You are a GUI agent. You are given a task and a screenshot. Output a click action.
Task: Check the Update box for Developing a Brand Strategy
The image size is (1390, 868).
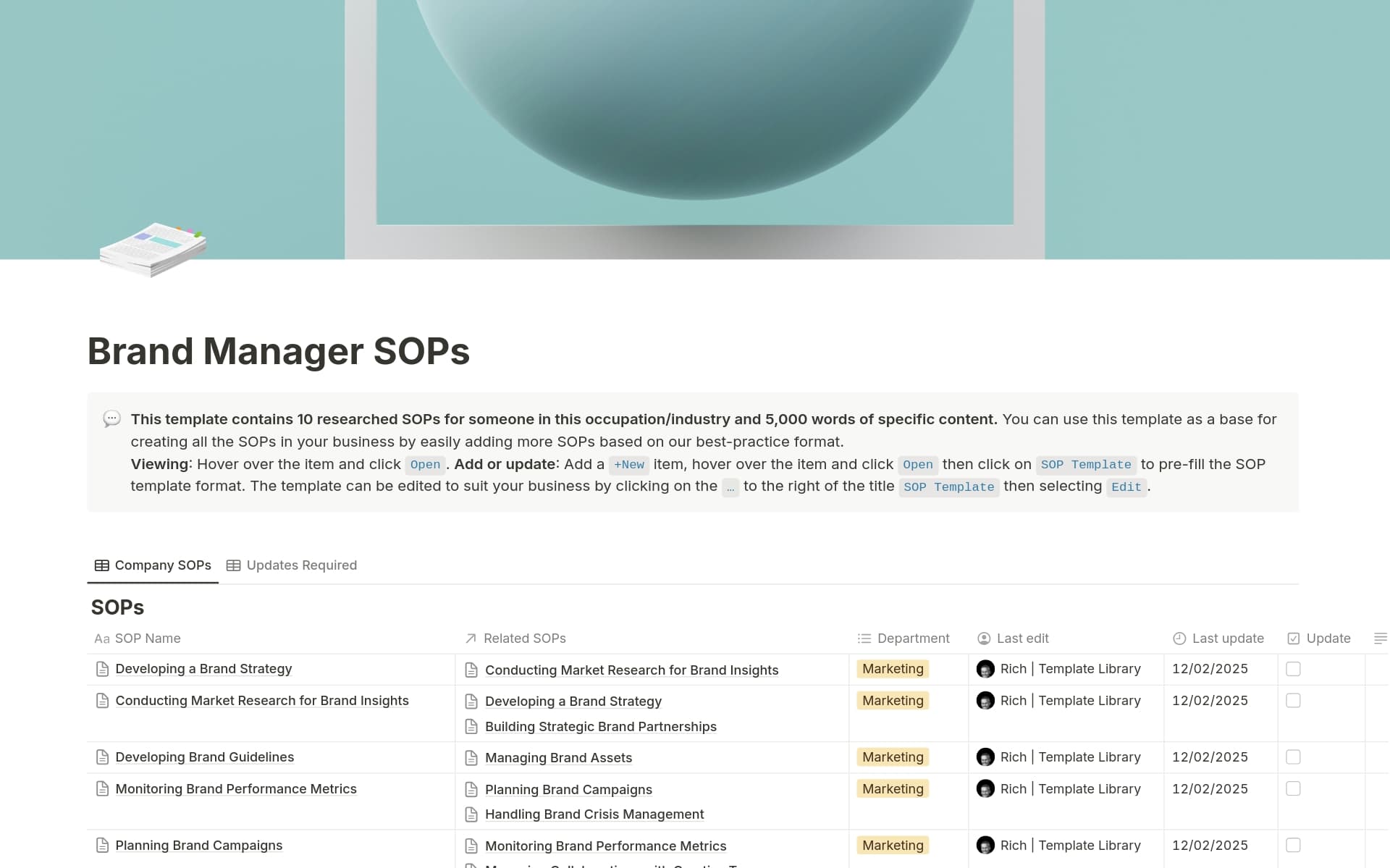pyautogui.click(x=1293, y=669)
